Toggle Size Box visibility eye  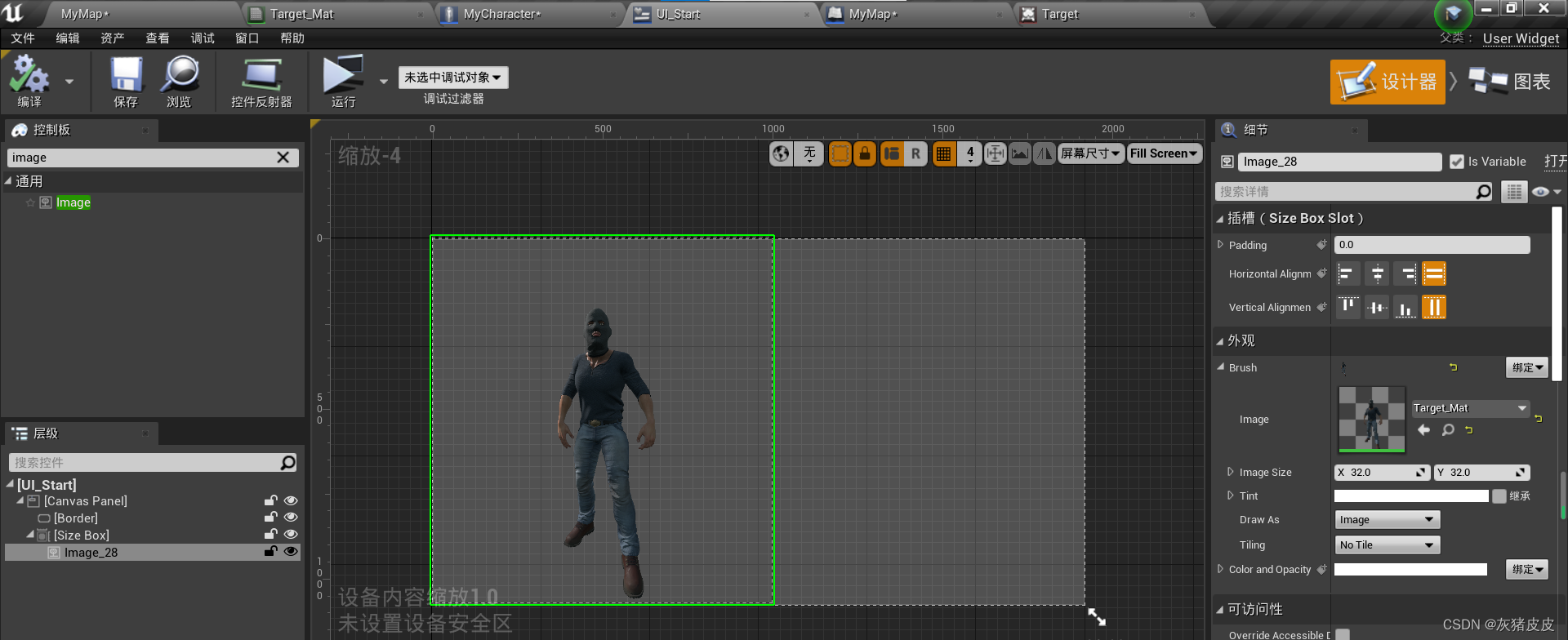[290, 534]
